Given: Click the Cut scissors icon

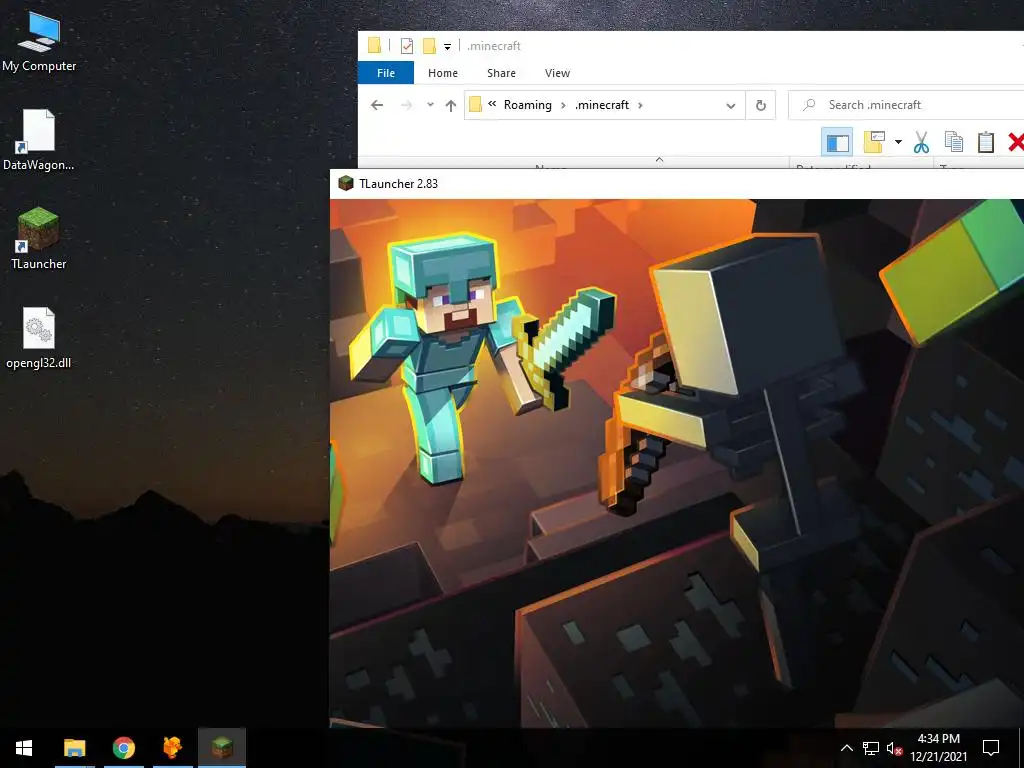Looking at the screenshot, I should [x=921, y=142].
